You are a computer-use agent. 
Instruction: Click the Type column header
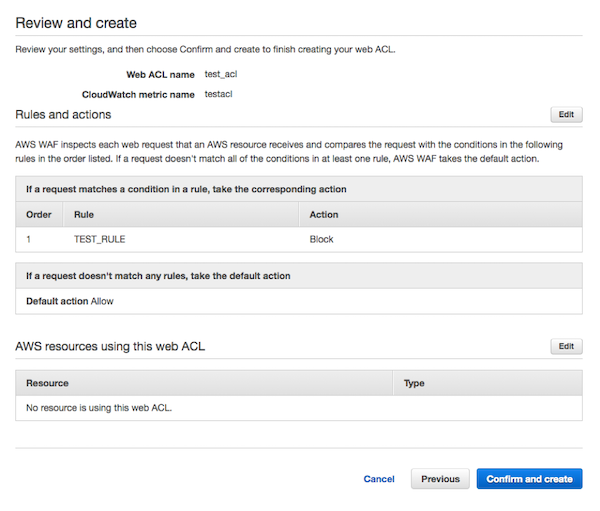[x=414, y=383]
